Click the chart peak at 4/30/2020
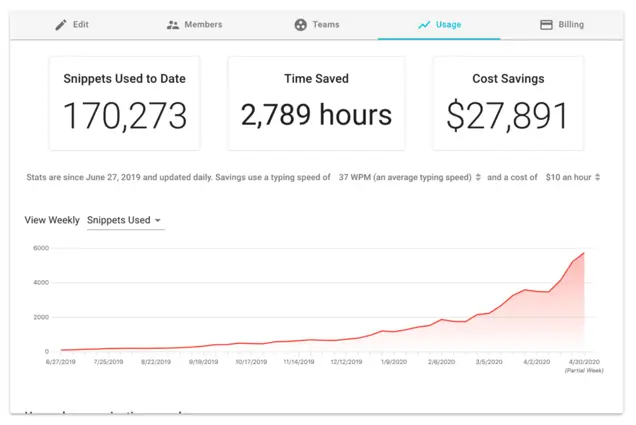This screenshot has height=425, width=636. click(584, 253)
